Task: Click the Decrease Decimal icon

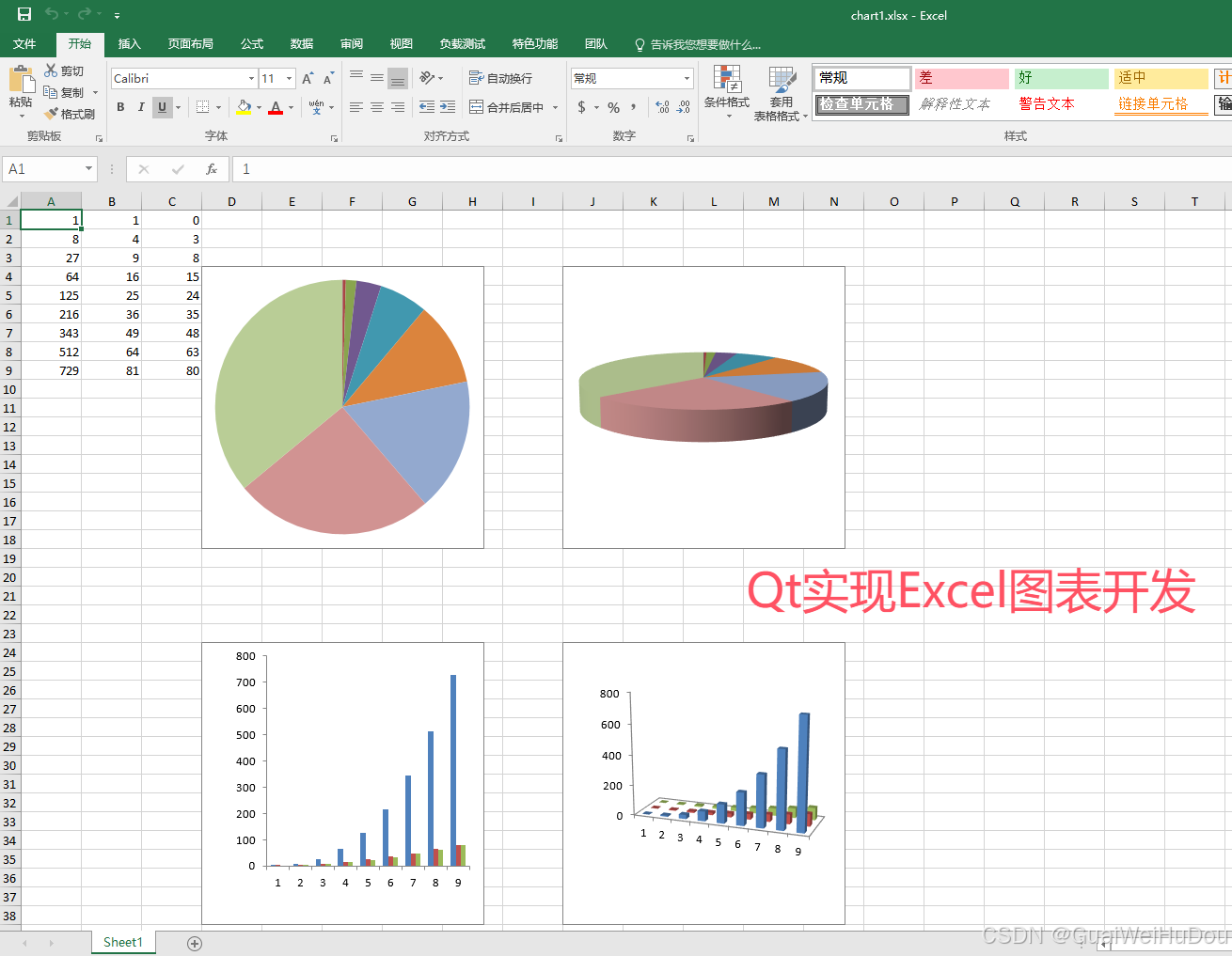Action: [684, 107]
